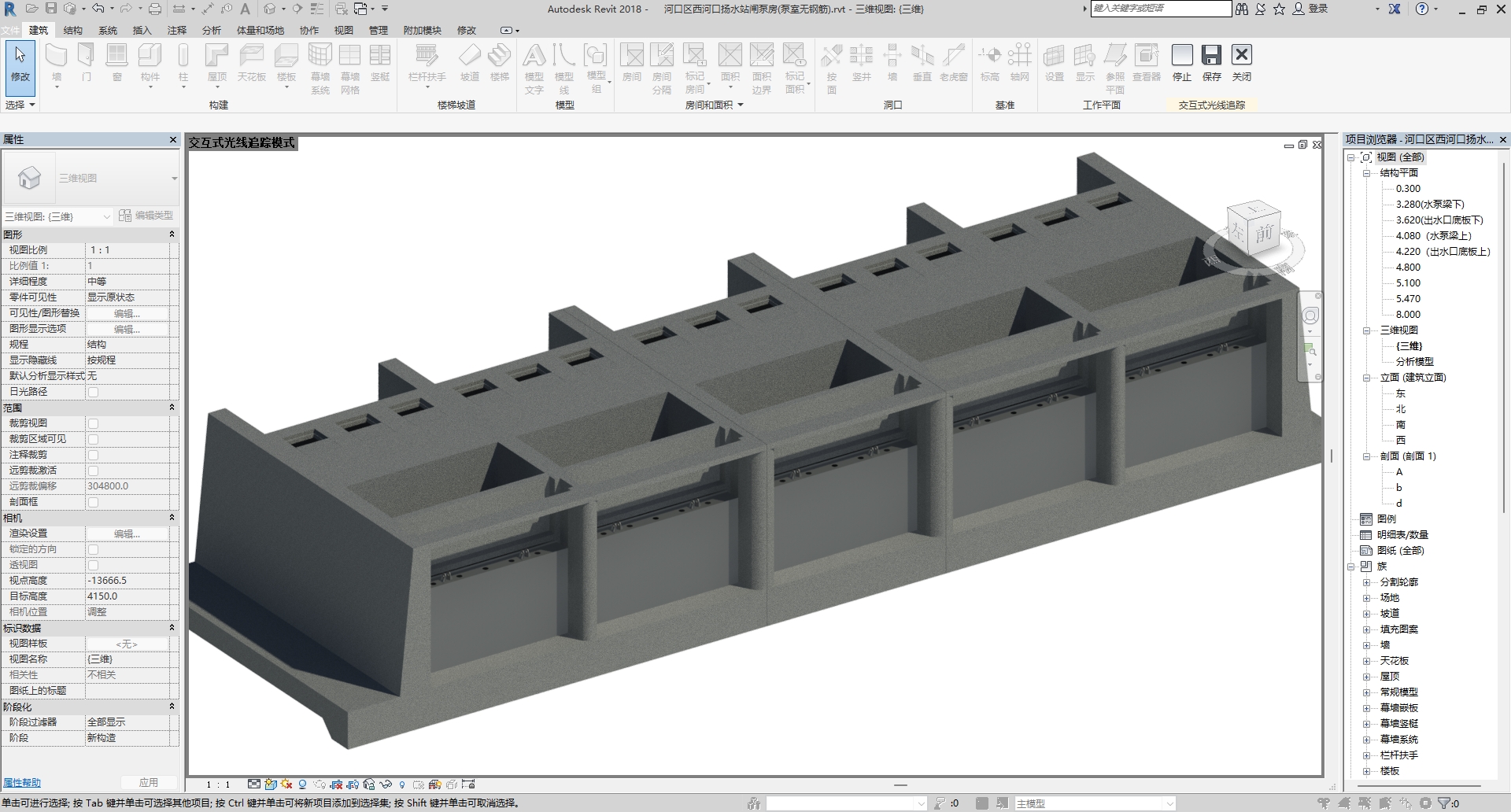1511x812 pixels.
Task: Enable the 裁剪视图 checkbox
Action: [94, 423]
